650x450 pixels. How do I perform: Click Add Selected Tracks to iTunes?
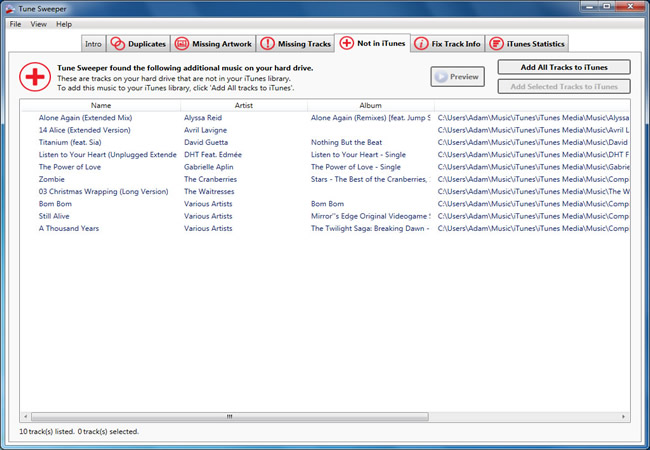[564, 87]
